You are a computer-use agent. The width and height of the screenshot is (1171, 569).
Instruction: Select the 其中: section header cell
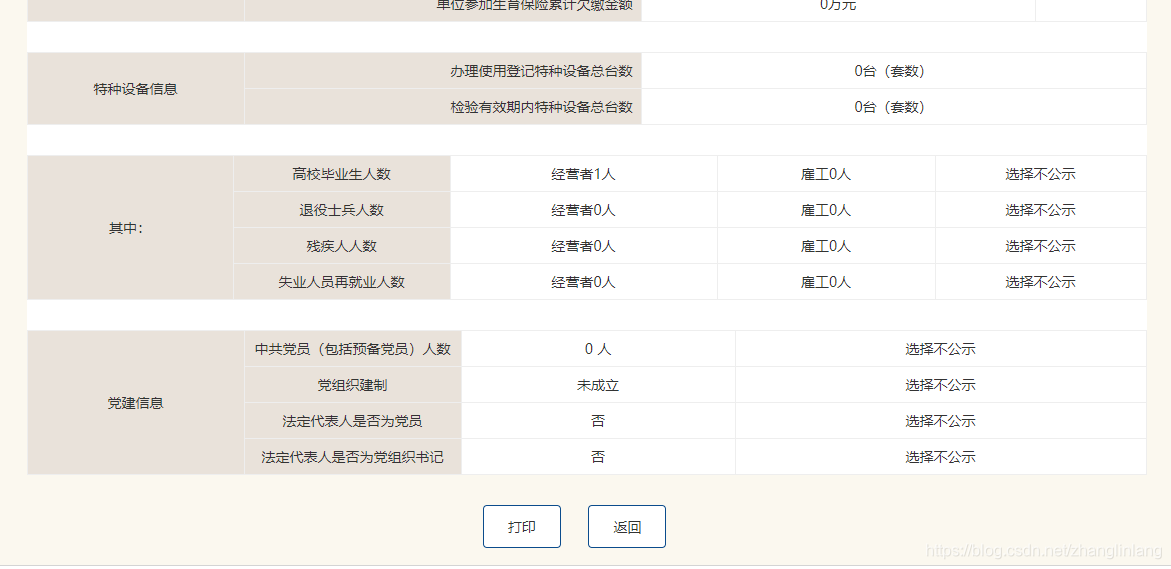point(130,228)
